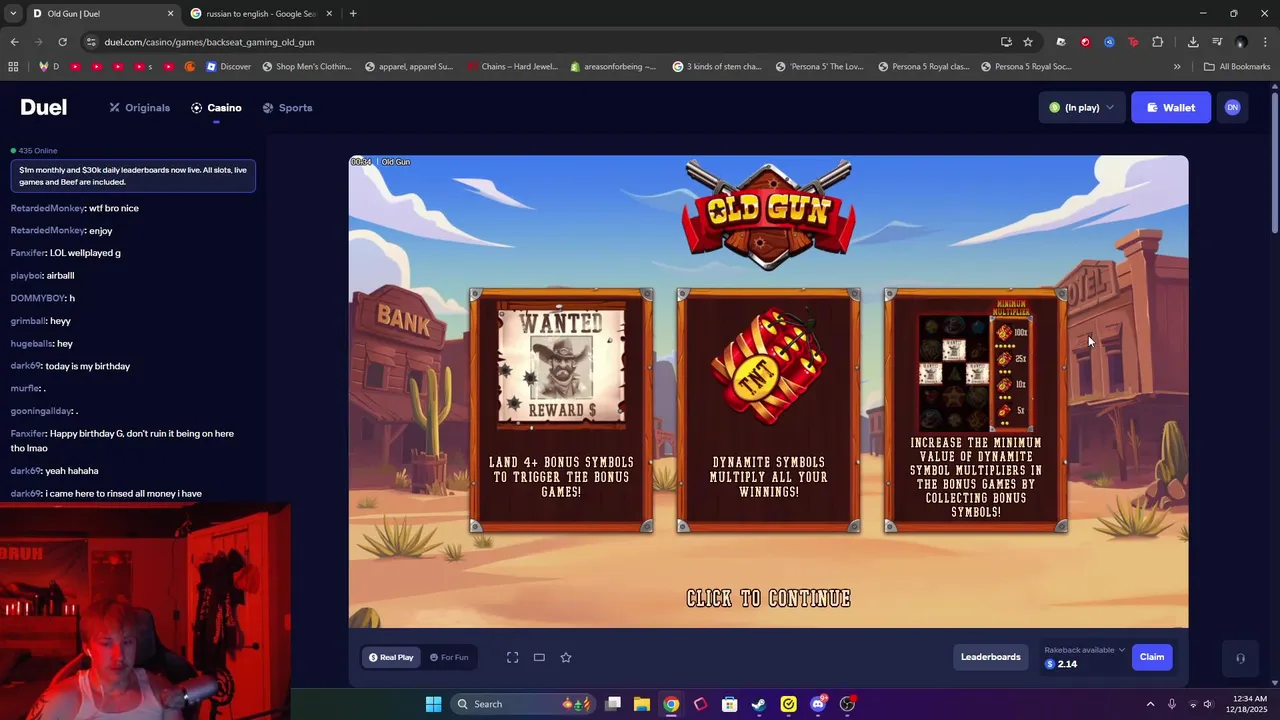Open Discord from the taskbar
Screen dimensions: 1280x720
pyautogui.click(x=818, y=704)
